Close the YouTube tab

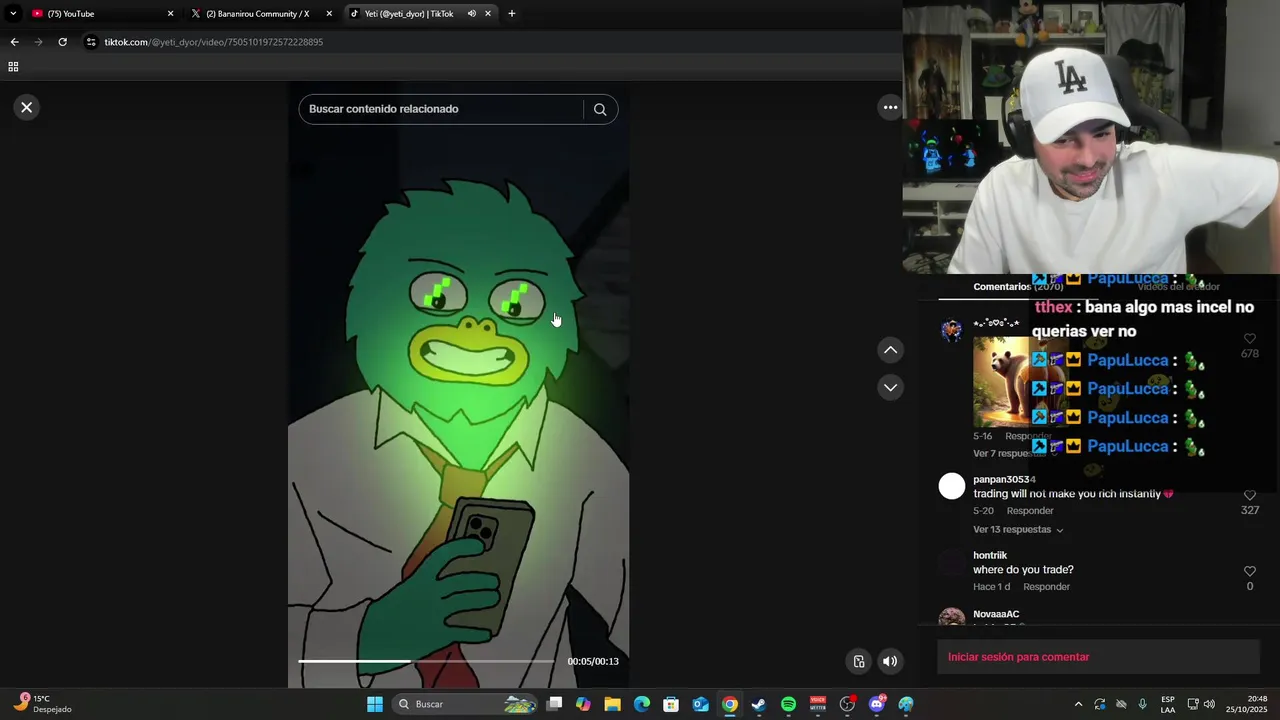(x=170, y=14)
